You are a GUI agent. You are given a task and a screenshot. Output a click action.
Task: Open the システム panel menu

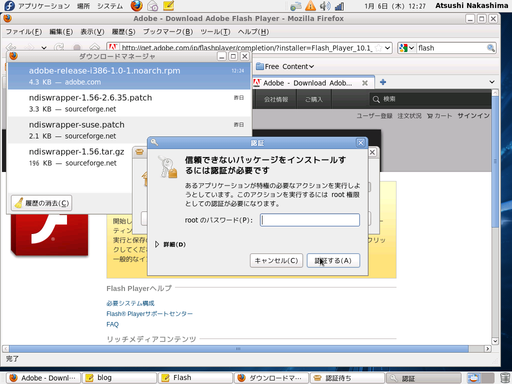[110, 6]
